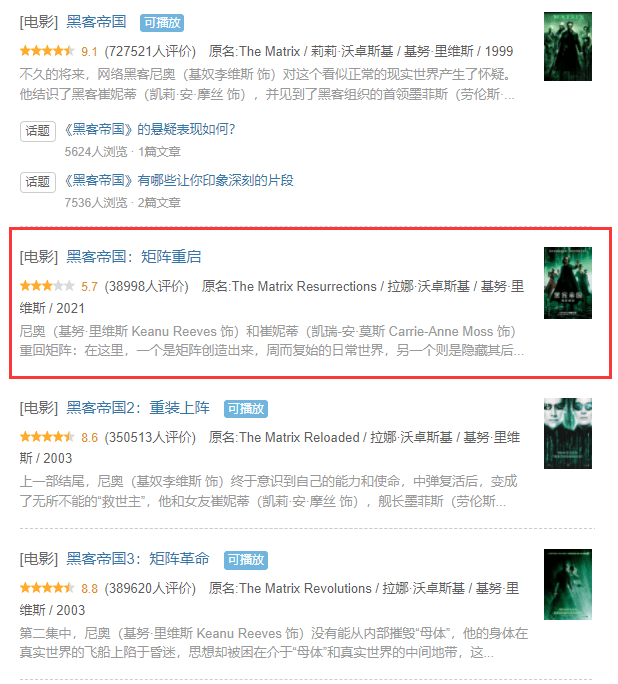Screen dimensions: 618x684
Task: Open The Matrix Resurrections poster thumbnail
Action: click(x=567, y=283)
